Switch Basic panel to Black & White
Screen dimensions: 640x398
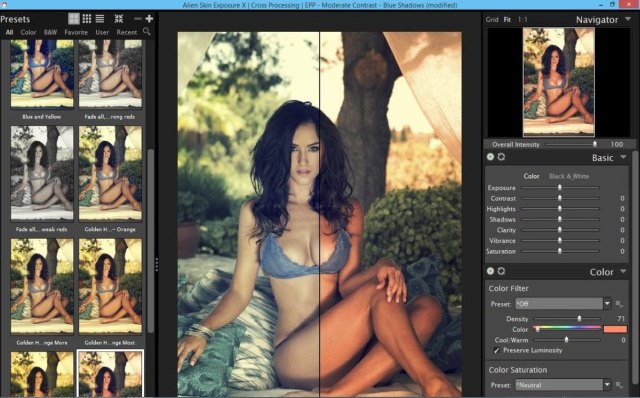[x=569, y=176]
